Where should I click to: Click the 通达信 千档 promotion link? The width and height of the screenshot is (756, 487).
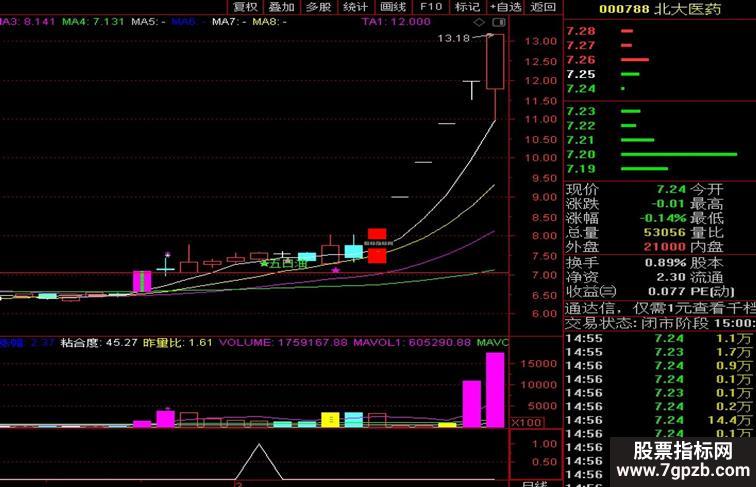660,308
